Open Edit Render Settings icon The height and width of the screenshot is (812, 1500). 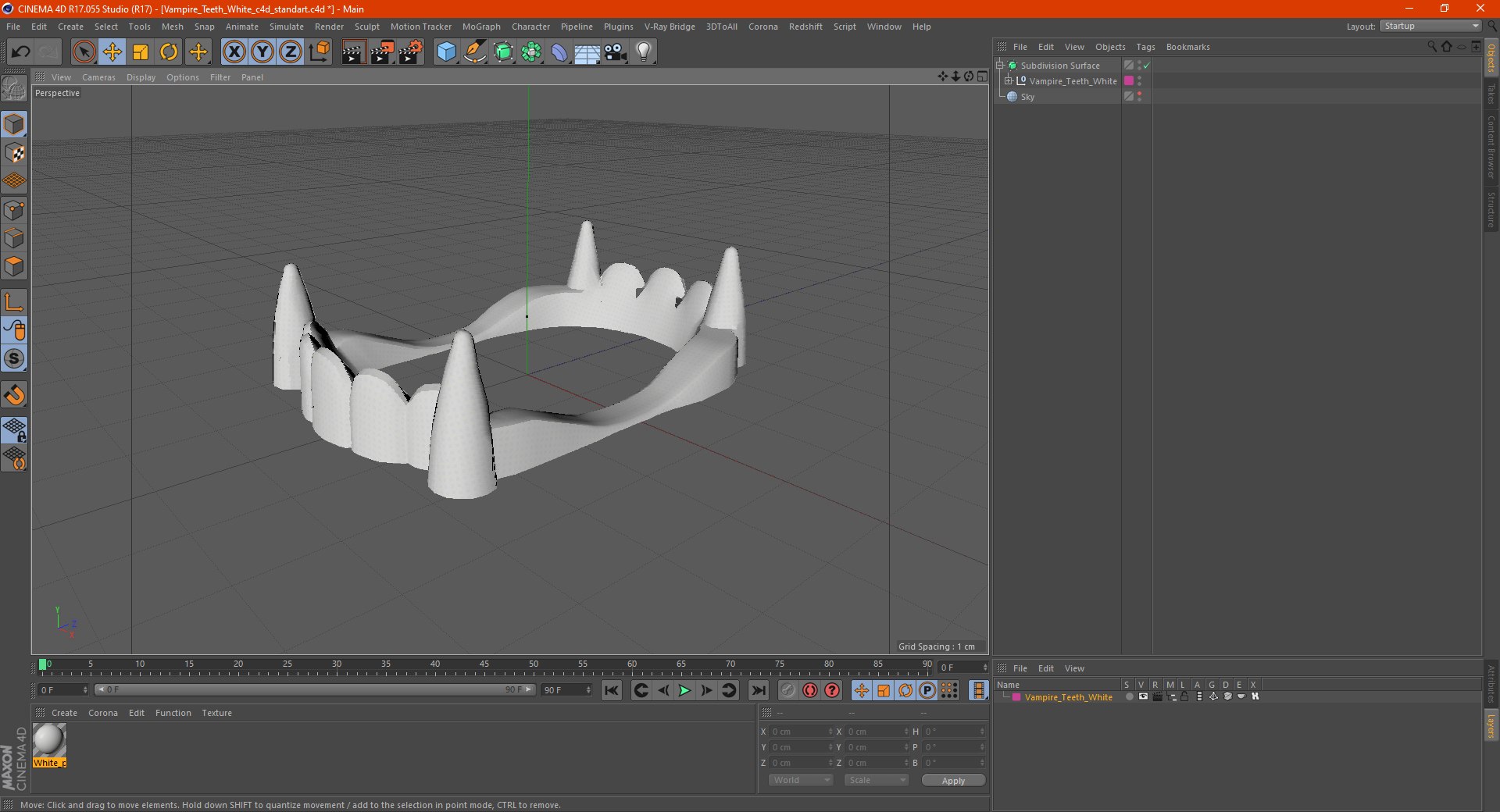click(411, 52)
